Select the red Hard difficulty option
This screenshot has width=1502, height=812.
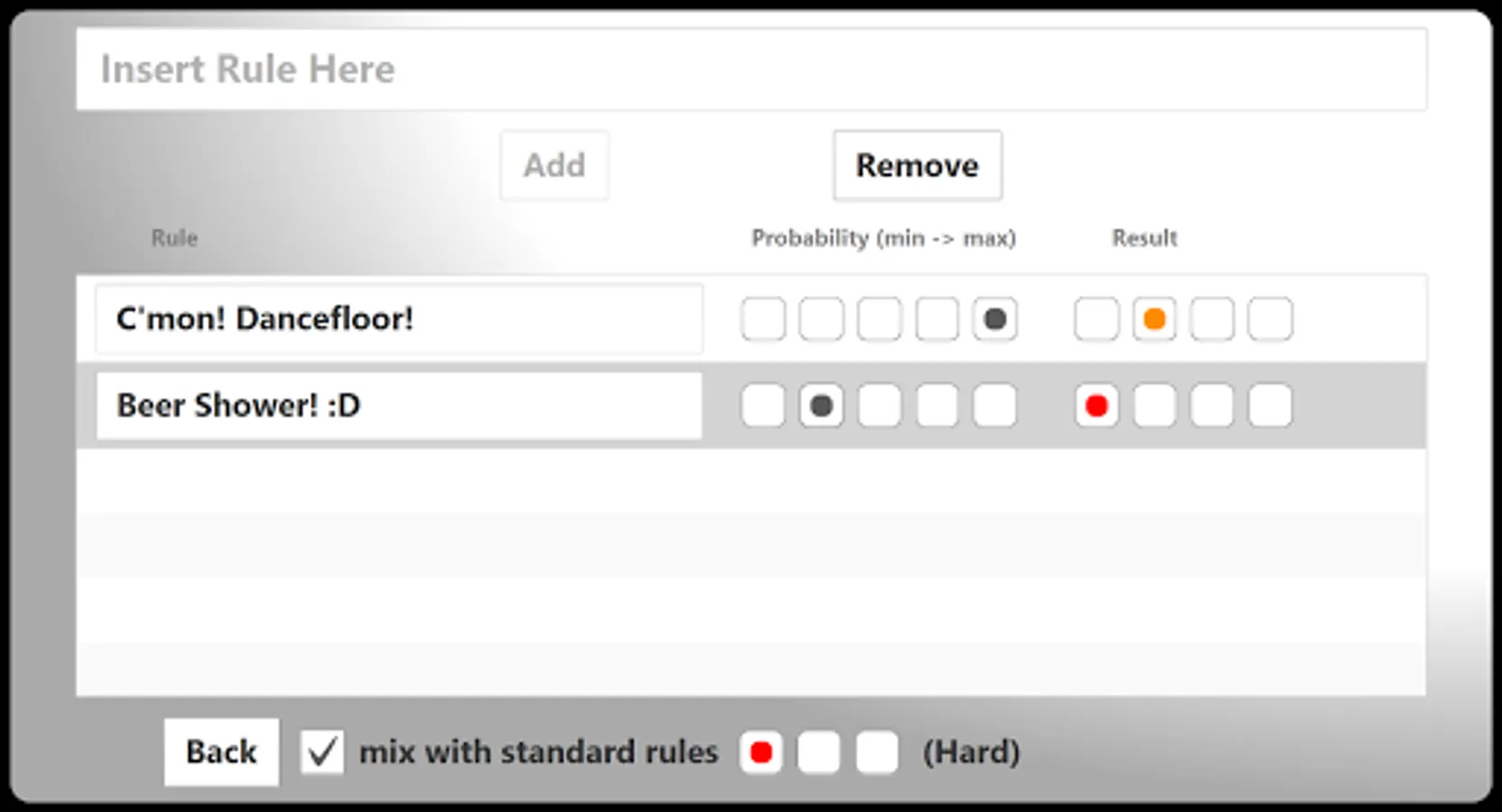click(x=761, y=752)
